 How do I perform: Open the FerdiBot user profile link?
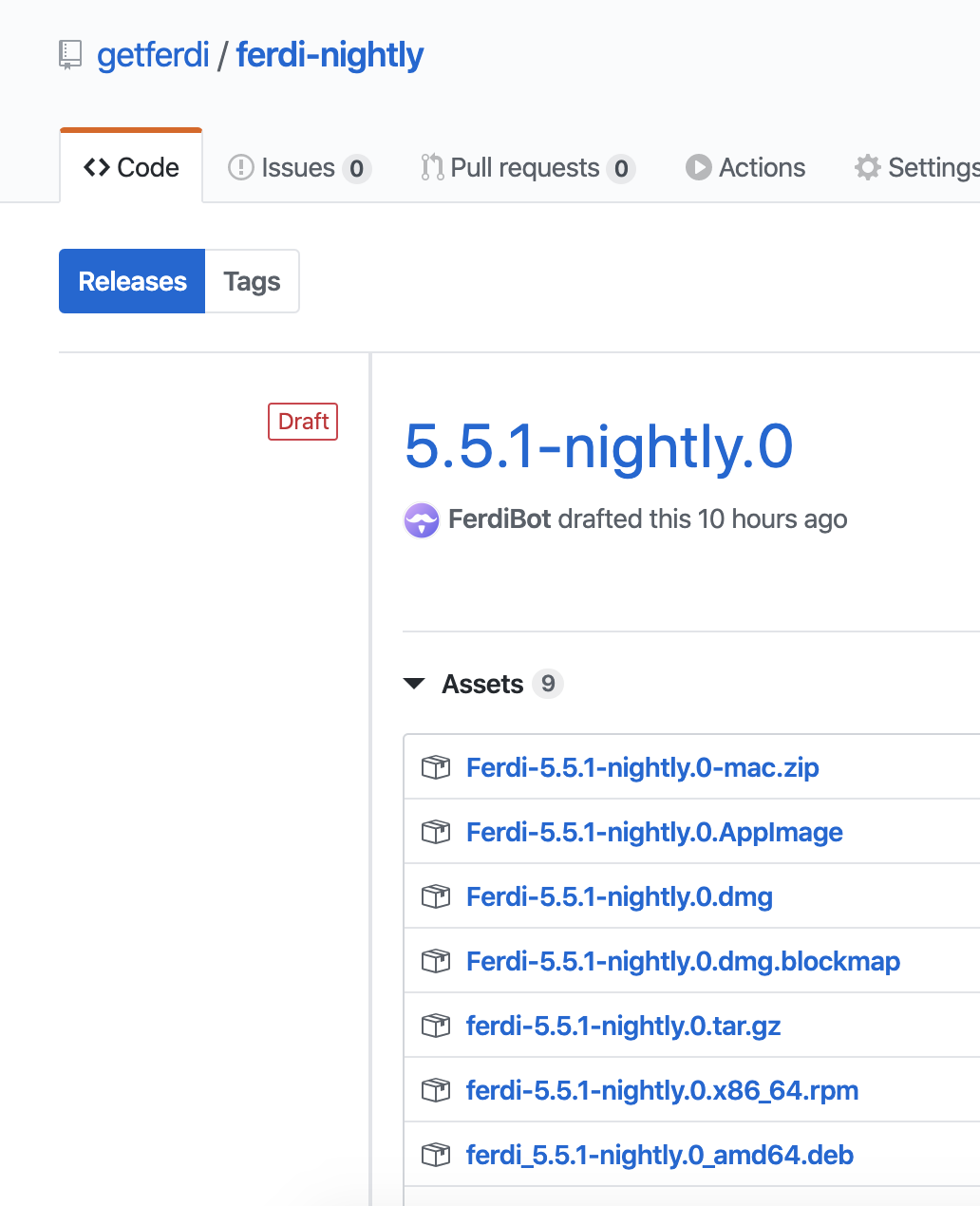[x=499, y=519]
